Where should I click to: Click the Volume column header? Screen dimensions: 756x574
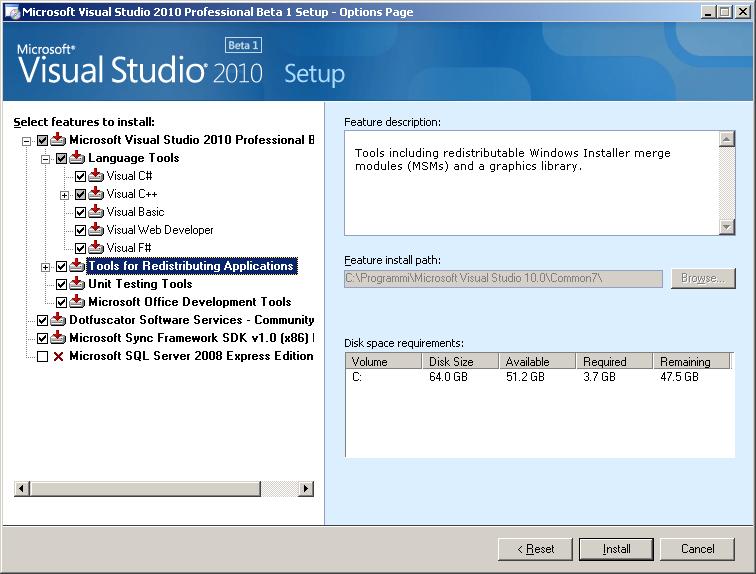(384, 361)
